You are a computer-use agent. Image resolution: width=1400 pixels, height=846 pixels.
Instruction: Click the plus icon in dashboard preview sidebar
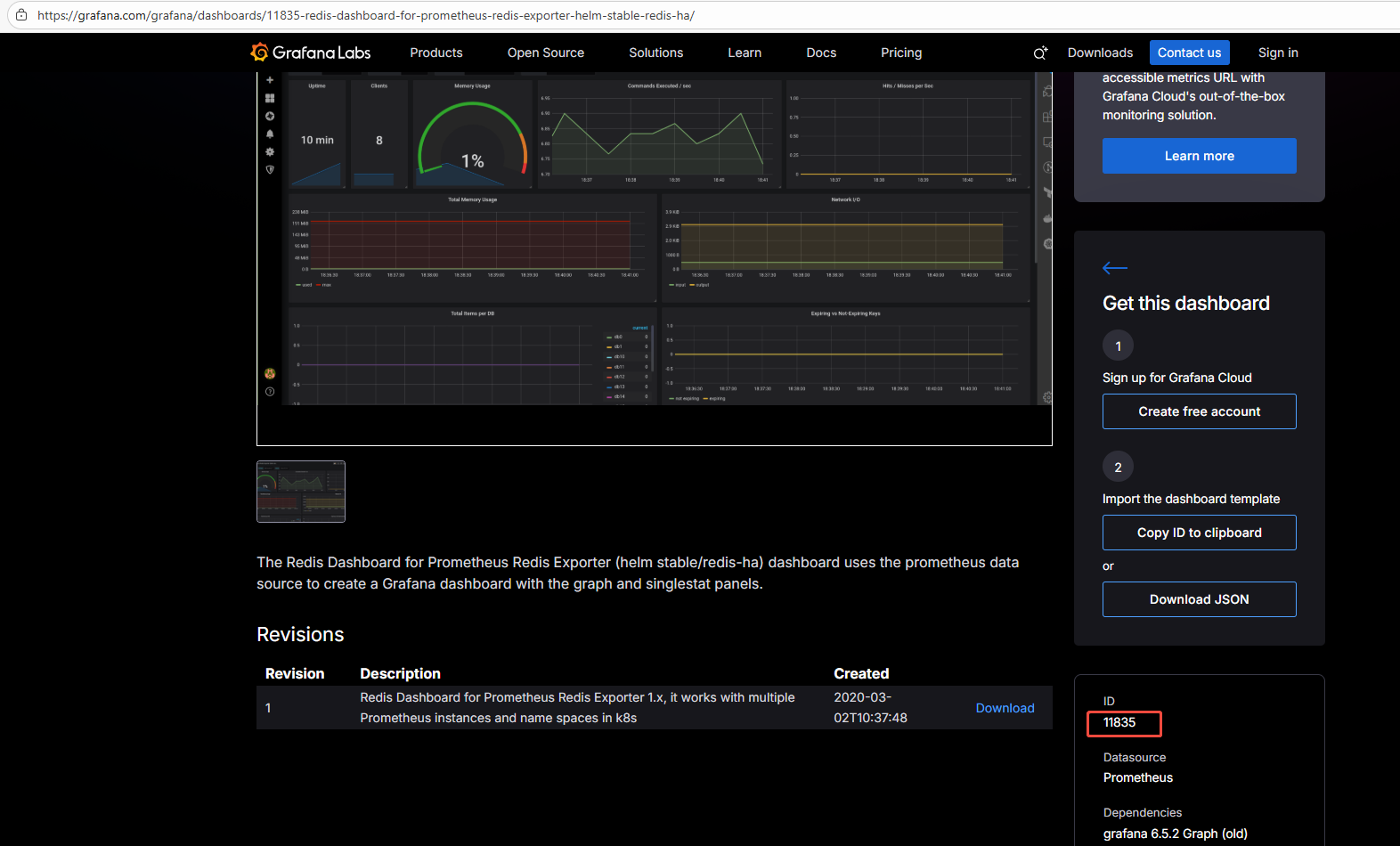(x=270, y=80)
